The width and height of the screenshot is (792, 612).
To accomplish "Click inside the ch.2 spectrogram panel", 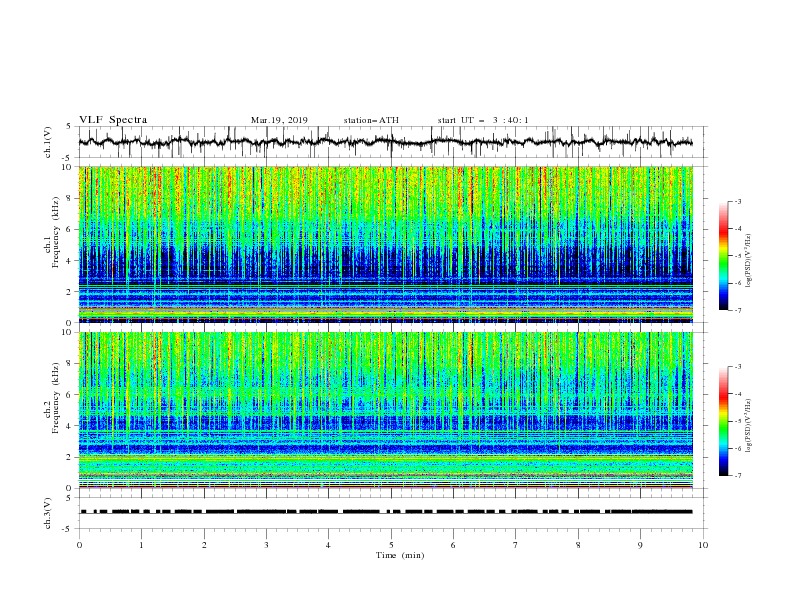I will point(385,410).
